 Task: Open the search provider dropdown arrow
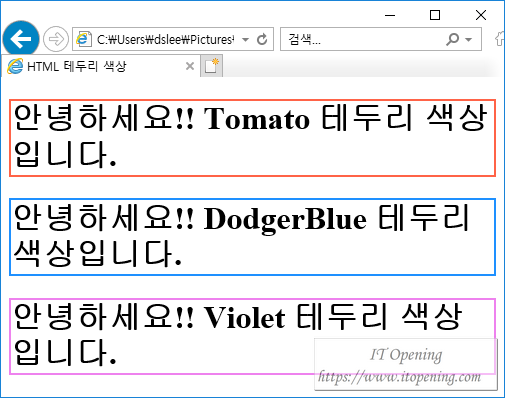468,39
